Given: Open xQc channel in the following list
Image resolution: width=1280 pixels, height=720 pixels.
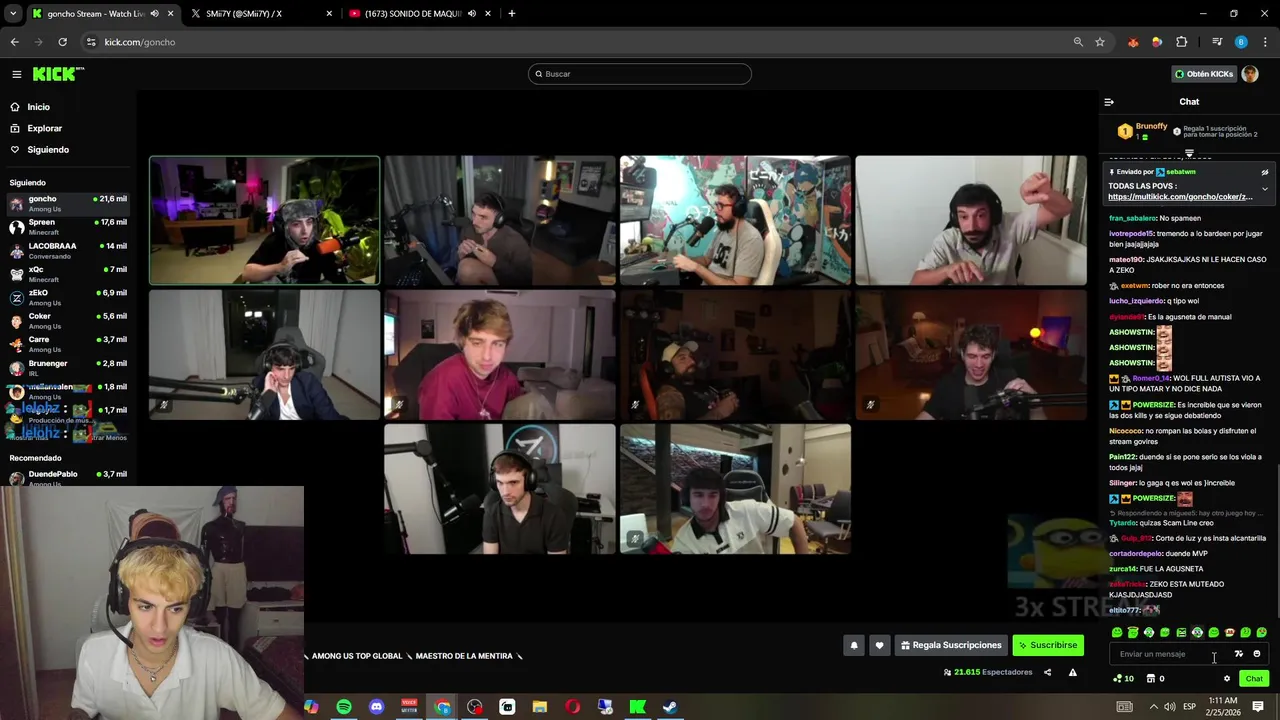Looking at the screenshot, I should coord(68,274).
